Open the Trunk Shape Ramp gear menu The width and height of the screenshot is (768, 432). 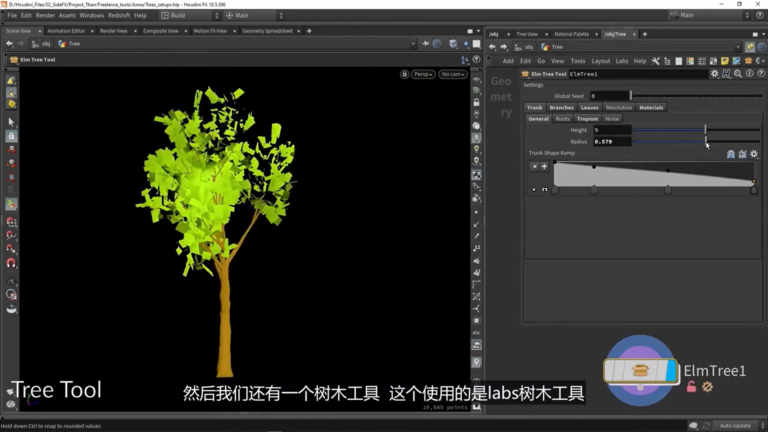(x=754, y=154)
